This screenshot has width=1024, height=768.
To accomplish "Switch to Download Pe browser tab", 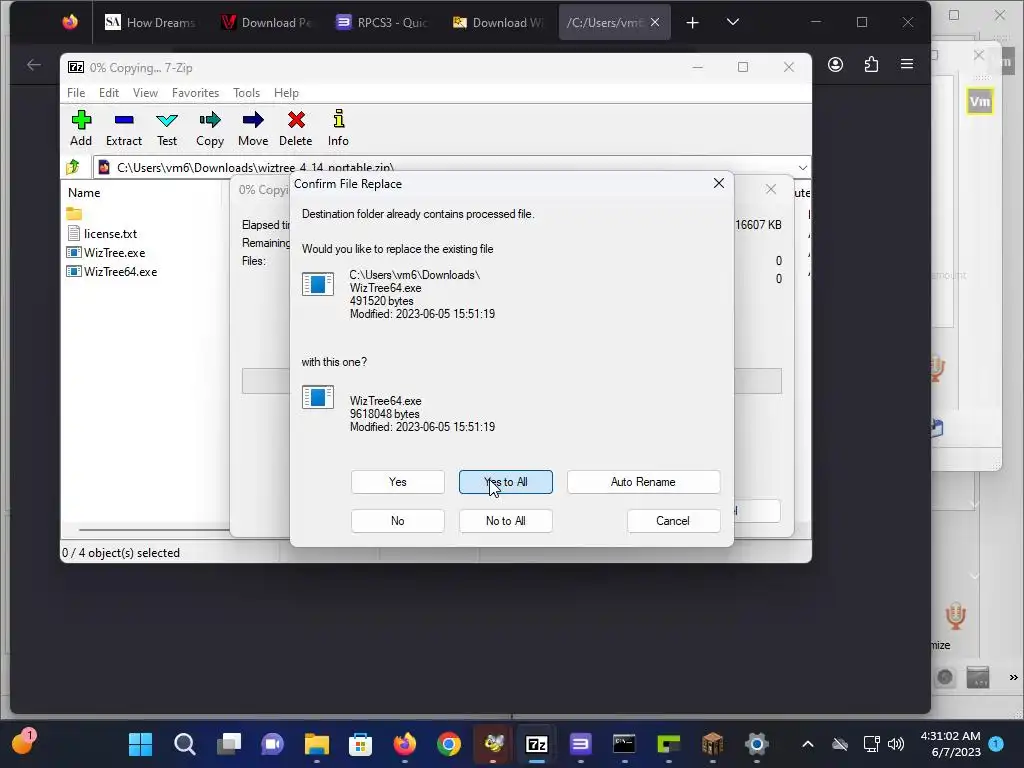I will click(x=266, y=22).
